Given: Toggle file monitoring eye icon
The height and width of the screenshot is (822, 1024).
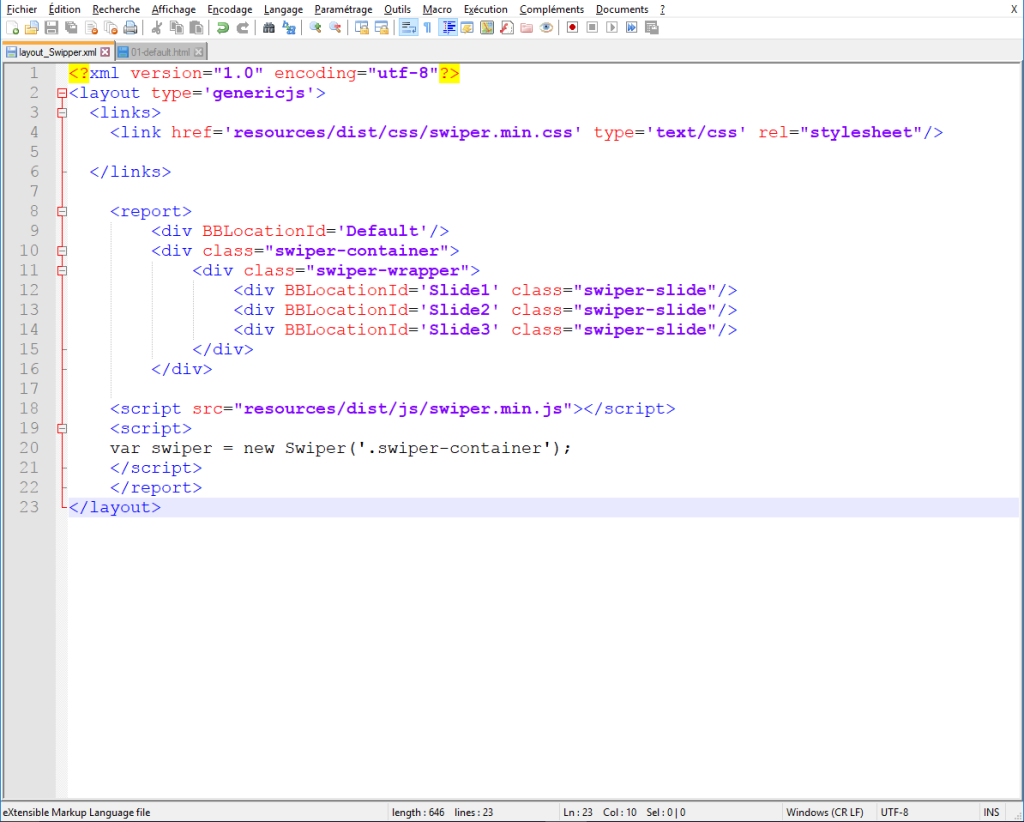Looking at the screenshot, I should pyautogui.click(x=547, y=27).
